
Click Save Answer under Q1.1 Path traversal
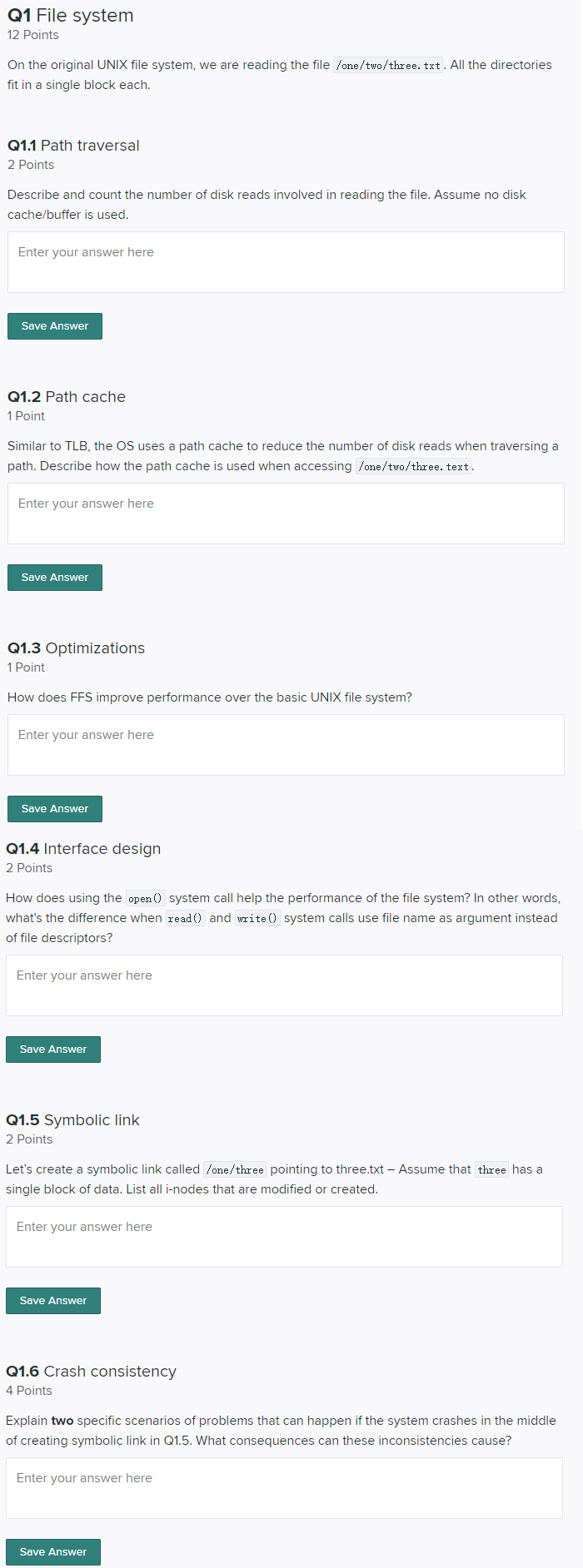coord(54,325)
